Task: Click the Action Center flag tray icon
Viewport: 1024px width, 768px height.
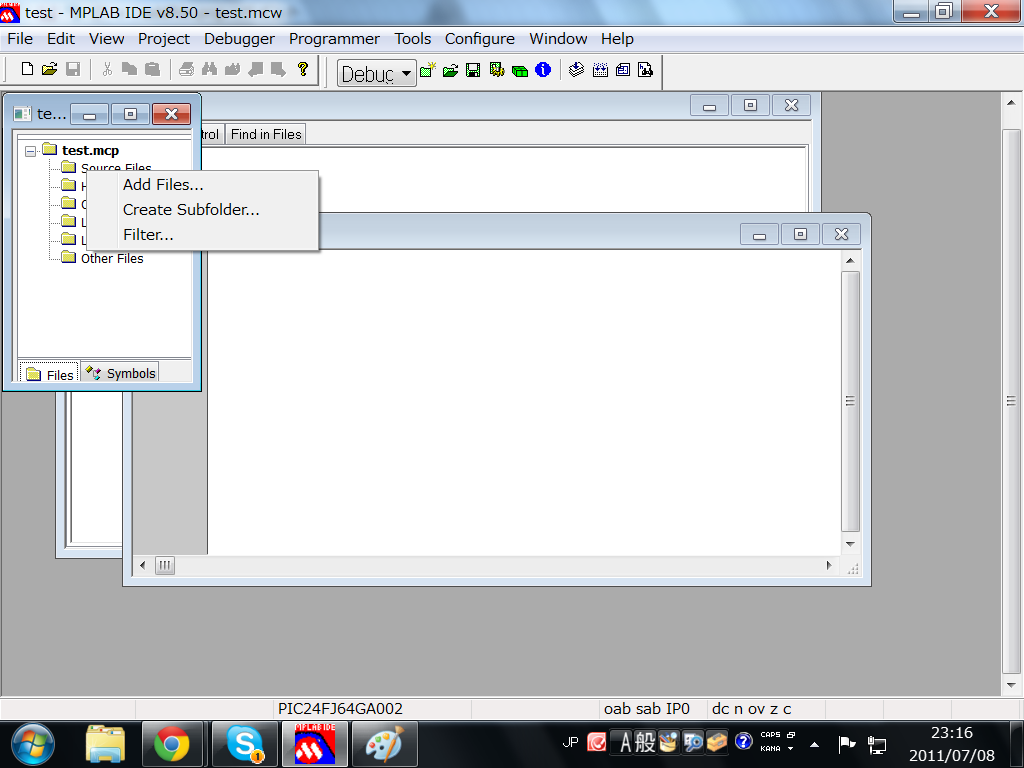Action: pyautogui.click(x=847, y=743)
